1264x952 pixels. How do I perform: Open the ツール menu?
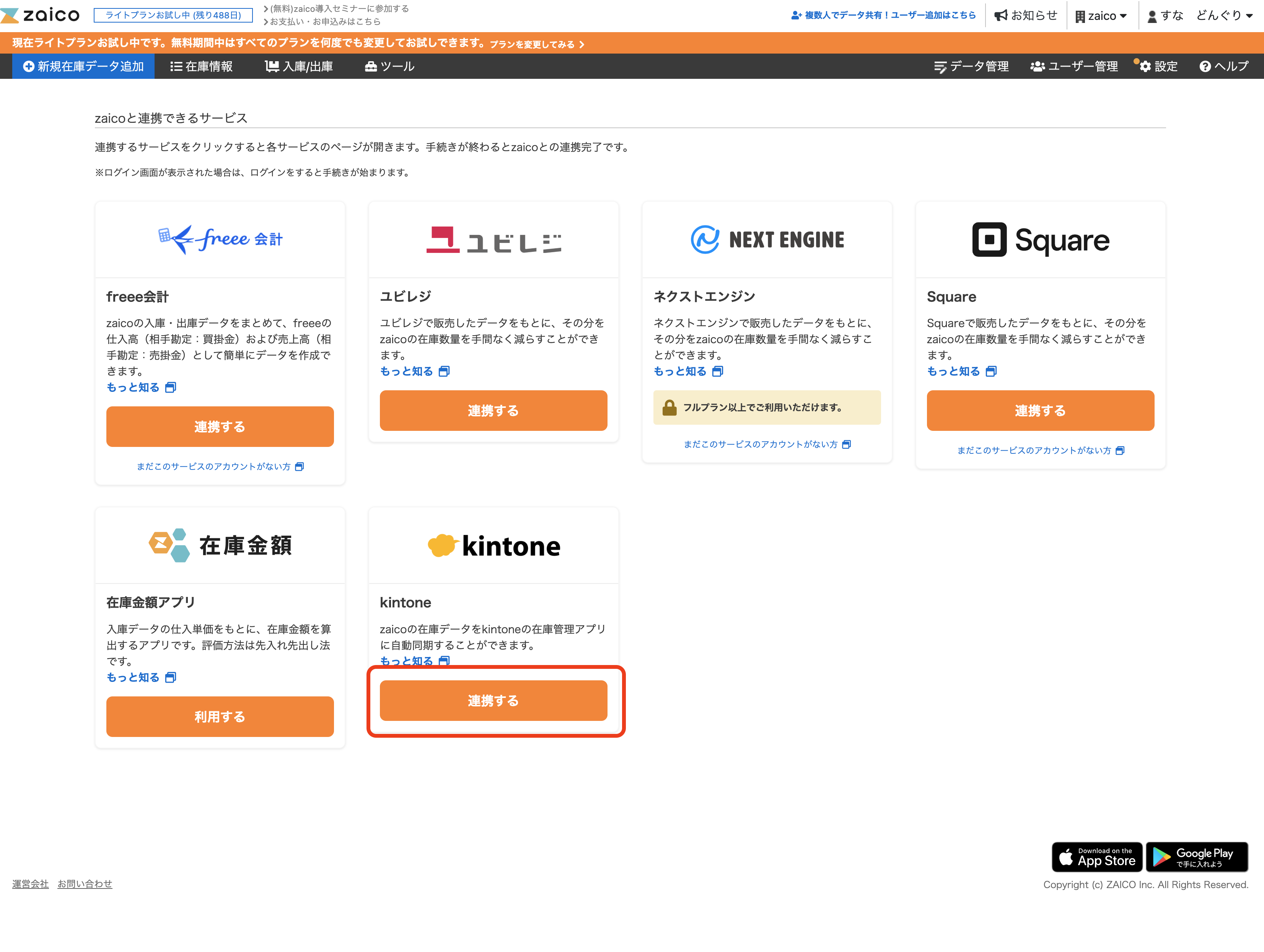pos(390,67)
